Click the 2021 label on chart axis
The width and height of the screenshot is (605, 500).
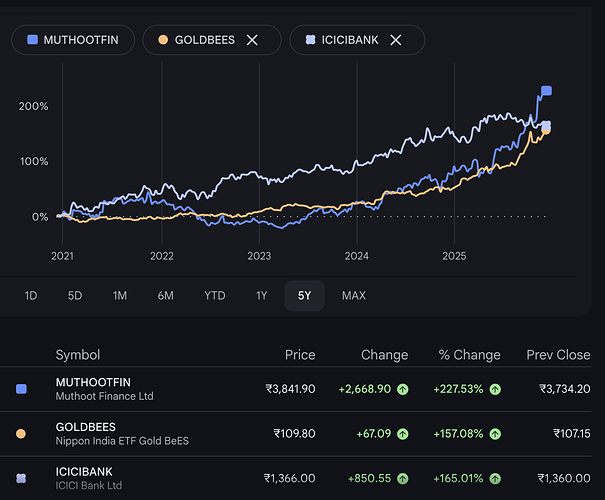click(63, 256)
